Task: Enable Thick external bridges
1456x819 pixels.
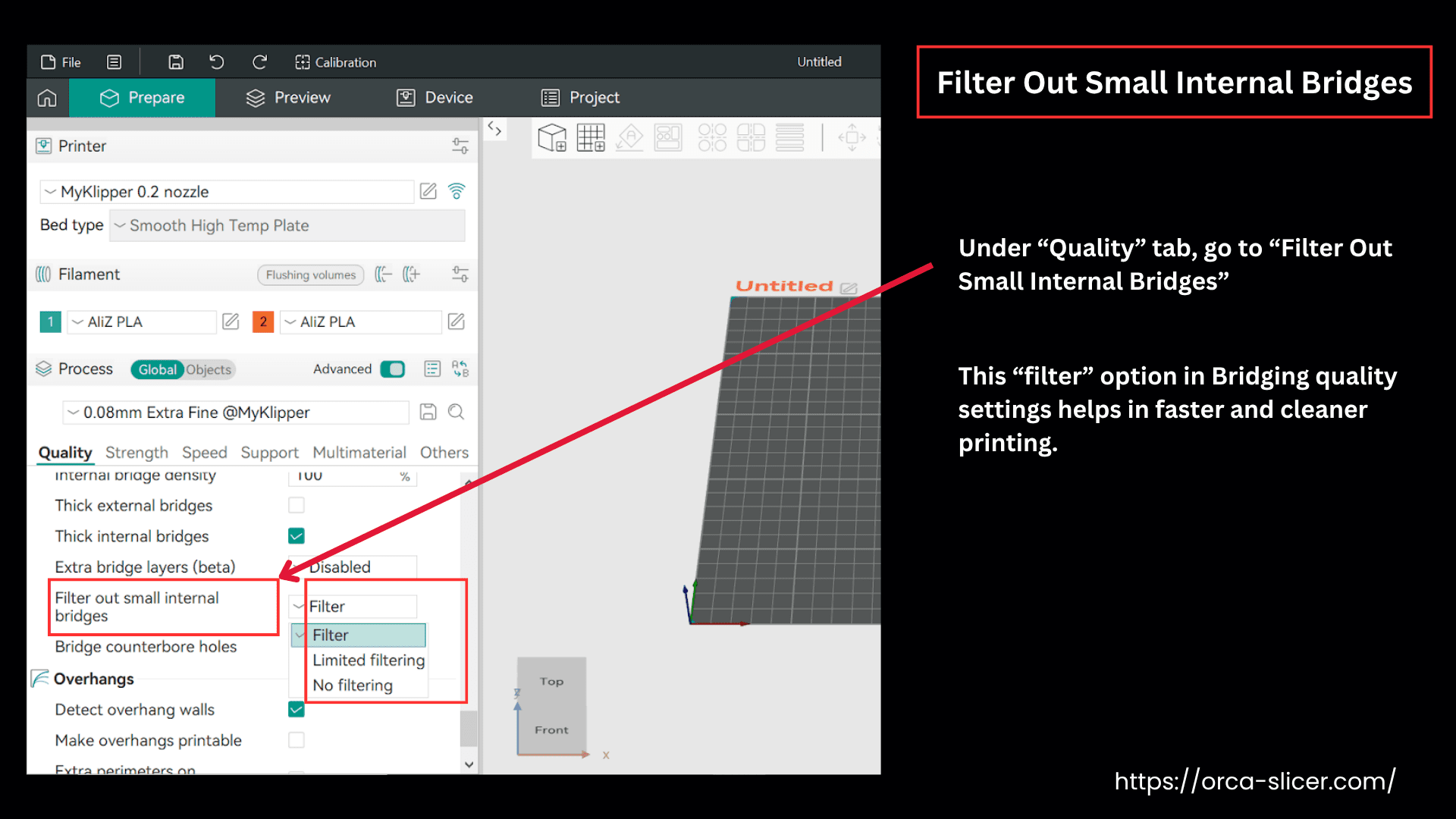Action: pyautogui.click(x=296, y=505)
